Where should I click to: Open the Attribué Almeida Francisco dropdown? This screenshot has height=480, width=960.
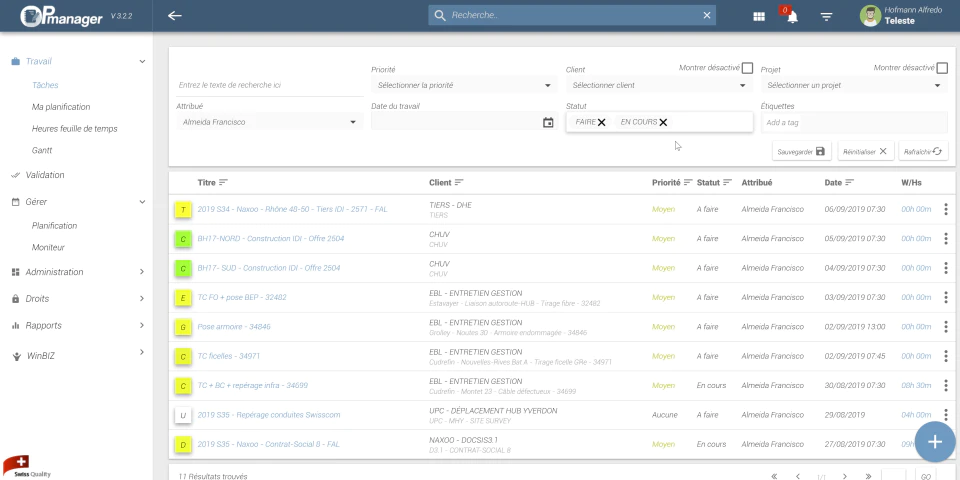point(269,122)
